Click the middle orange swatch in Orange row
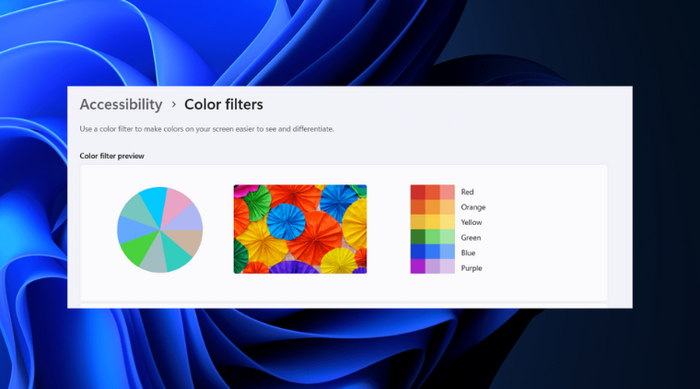The image size is (700, 389). tap(433, 207)
